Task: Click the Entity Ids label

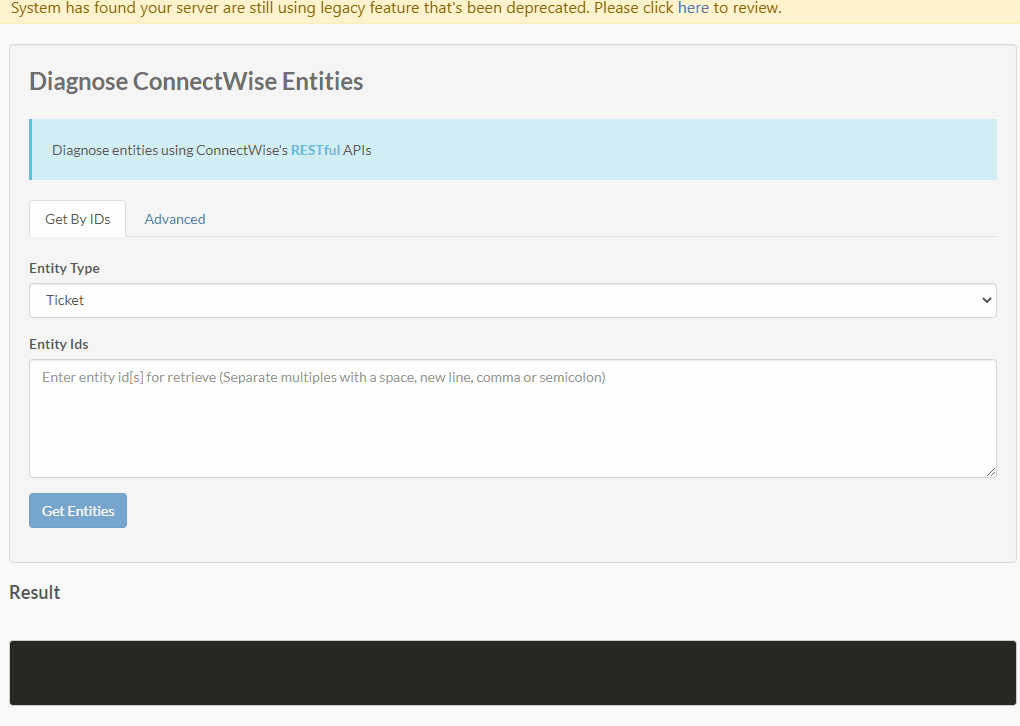Action: click(59, 344)
